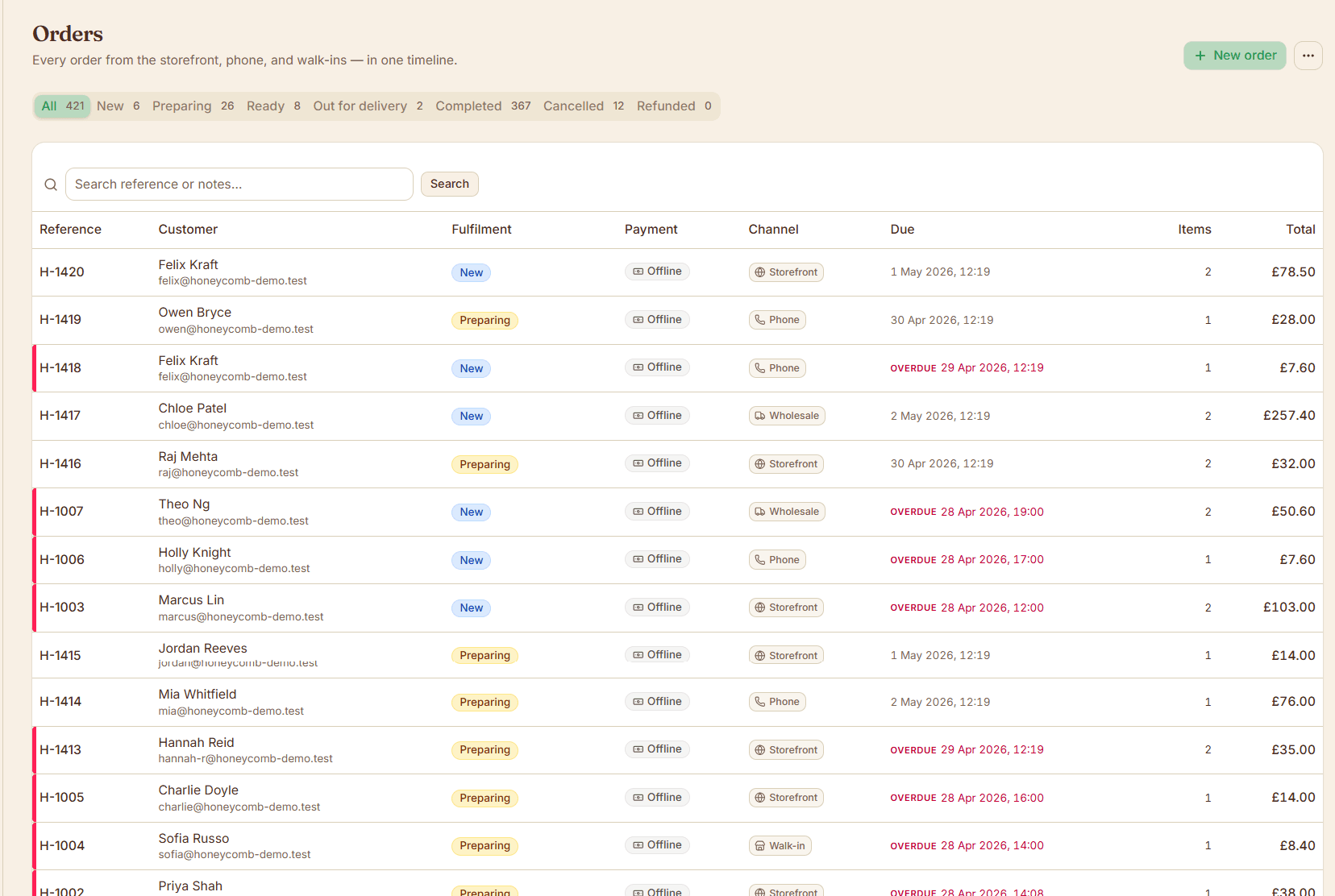Image resolution: width=1335 pixels, height=896 pixels.
Task: Open the Refunded tab
Action: [x=674, y=106]
